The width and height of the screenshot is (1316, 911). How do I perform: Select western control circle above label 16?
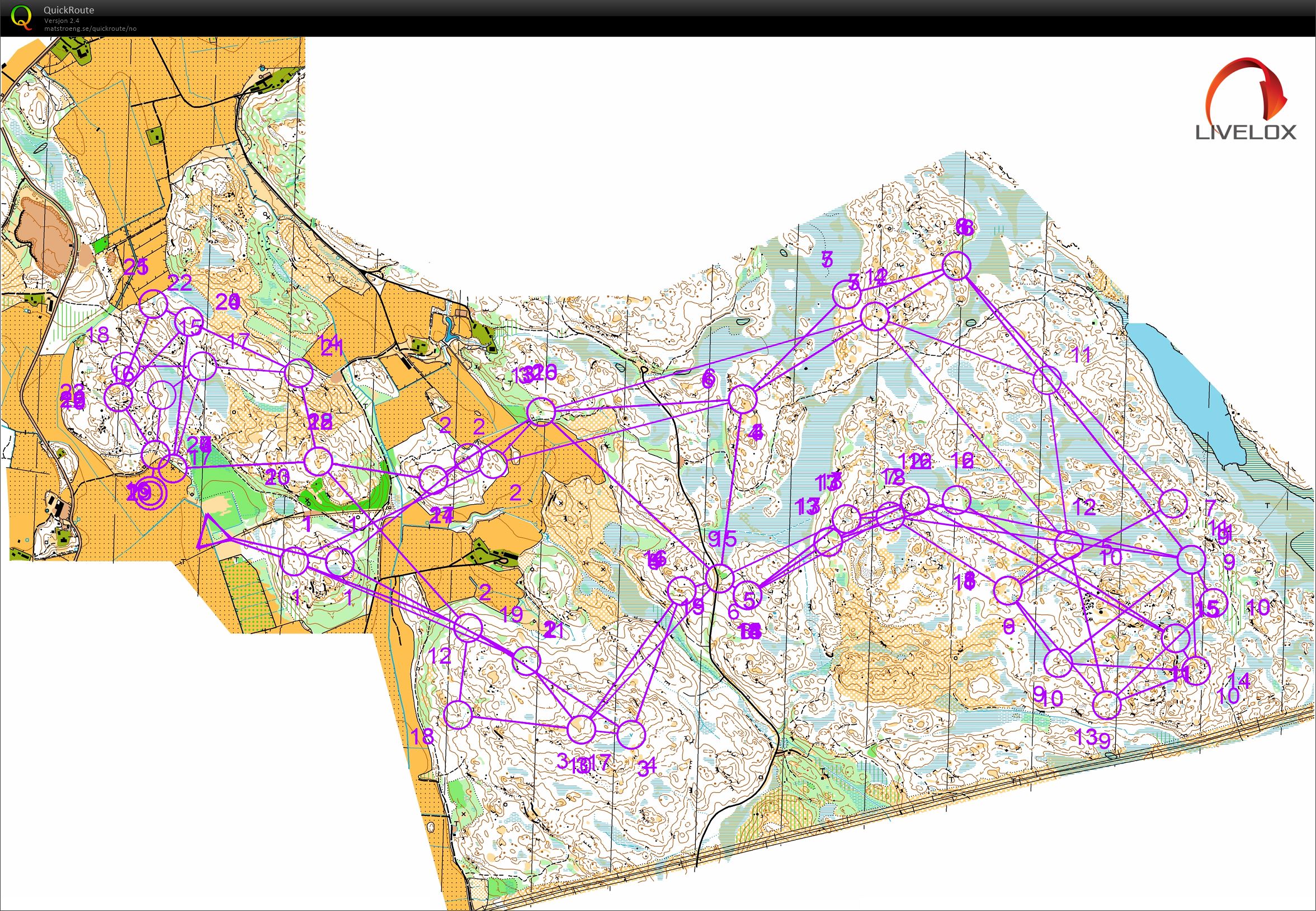125,366
